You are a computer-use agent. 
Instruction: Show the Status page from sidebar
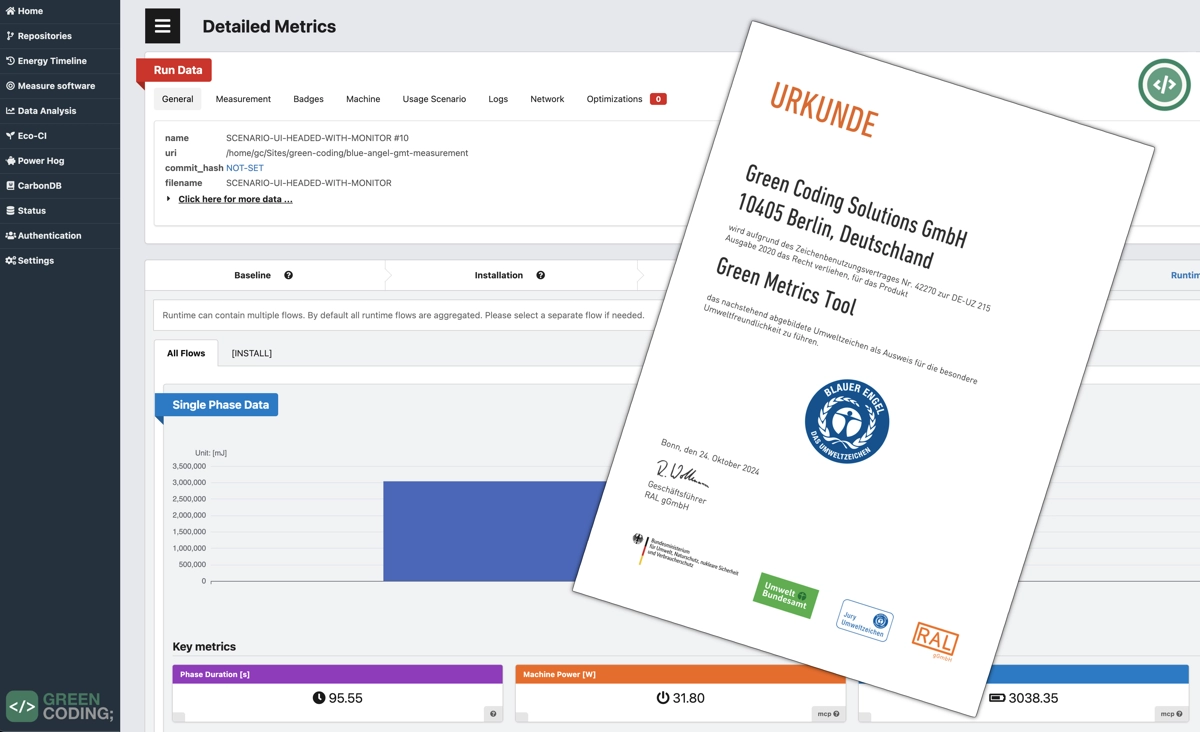point(26,211)
